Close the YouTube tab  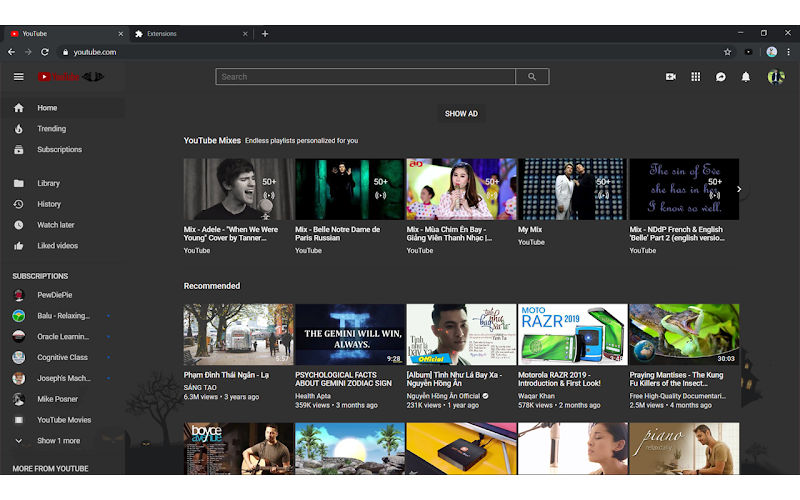click(x=120, y=34)
